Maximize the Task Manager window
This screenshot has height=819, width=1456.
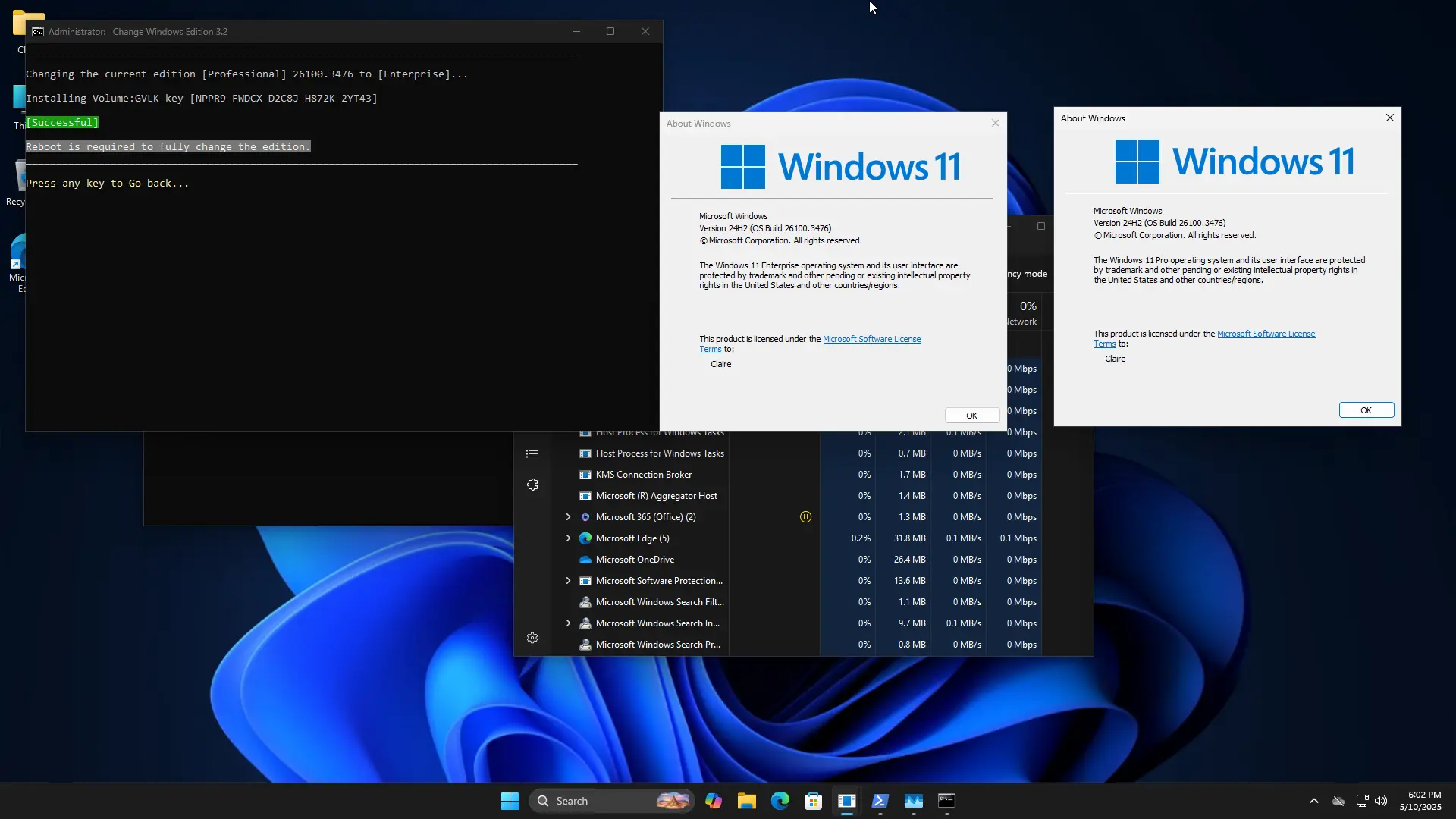[1041, 226]
